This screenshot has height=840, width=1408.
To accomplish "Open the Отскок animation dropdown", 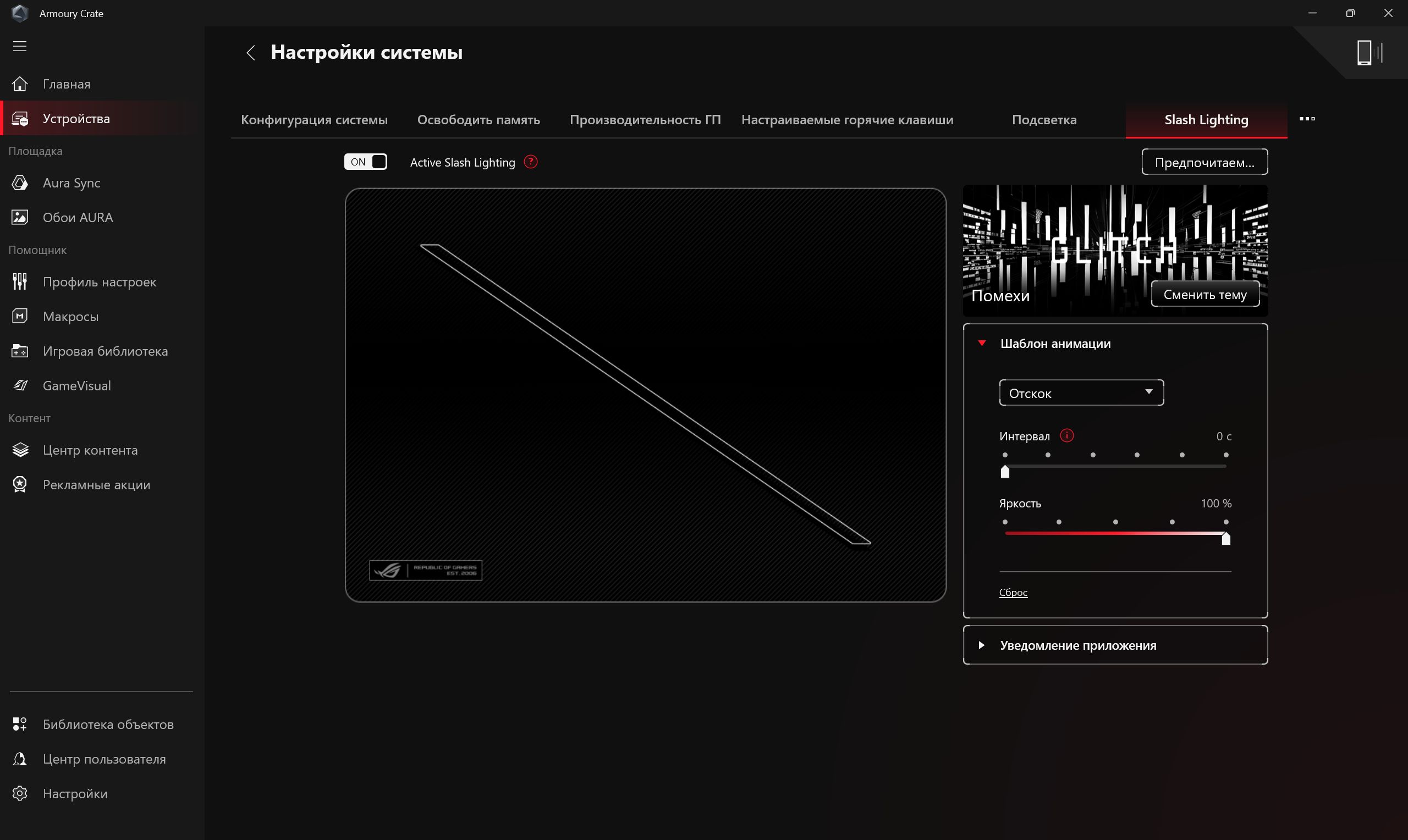I will (x=1081, y=393).
